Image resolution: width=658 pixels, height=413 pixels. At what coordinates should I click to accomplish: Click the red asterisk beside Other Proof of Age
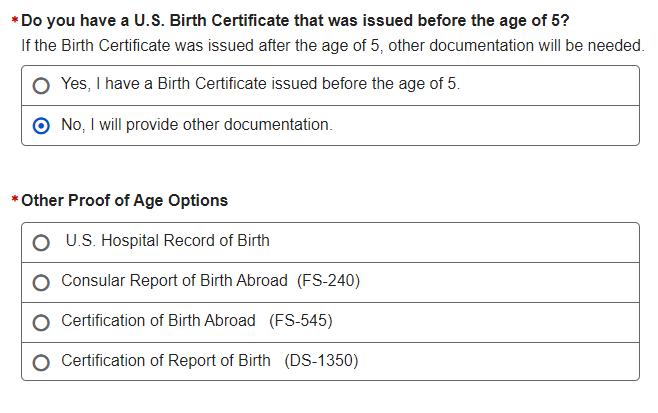[14, 201]
